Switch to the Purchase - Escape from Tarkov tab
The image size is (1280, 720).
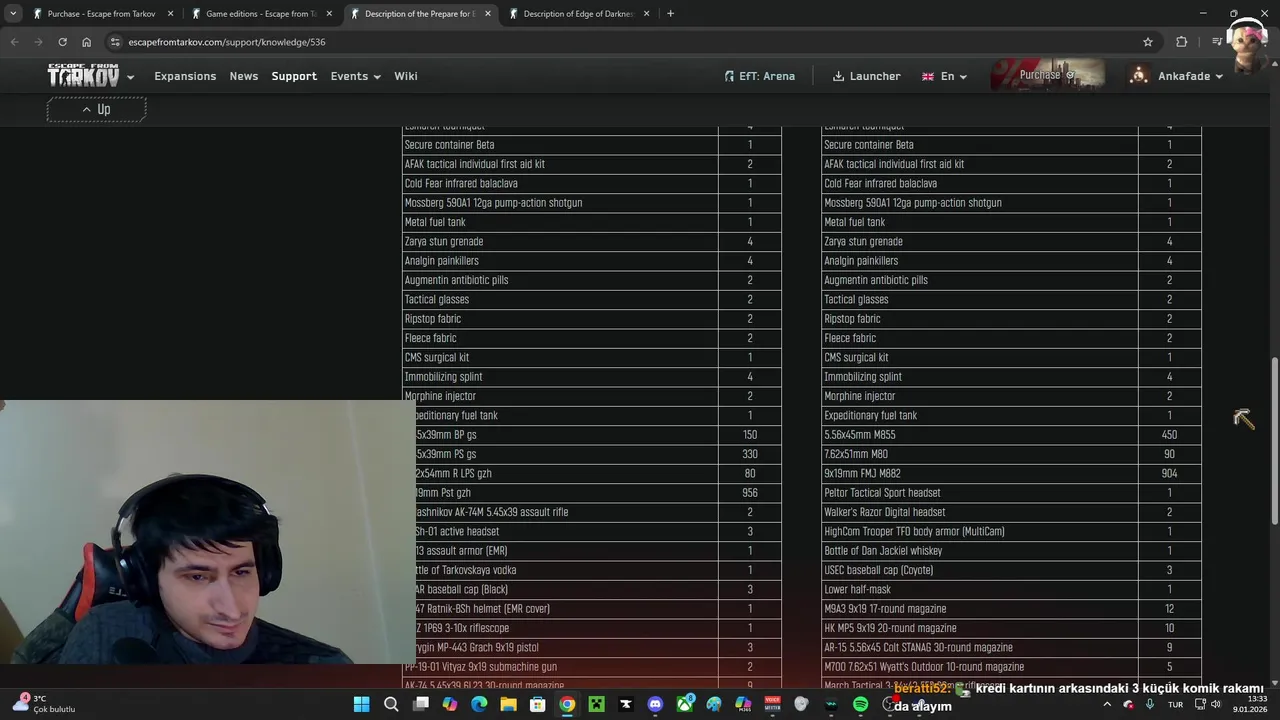pos(101,14)
